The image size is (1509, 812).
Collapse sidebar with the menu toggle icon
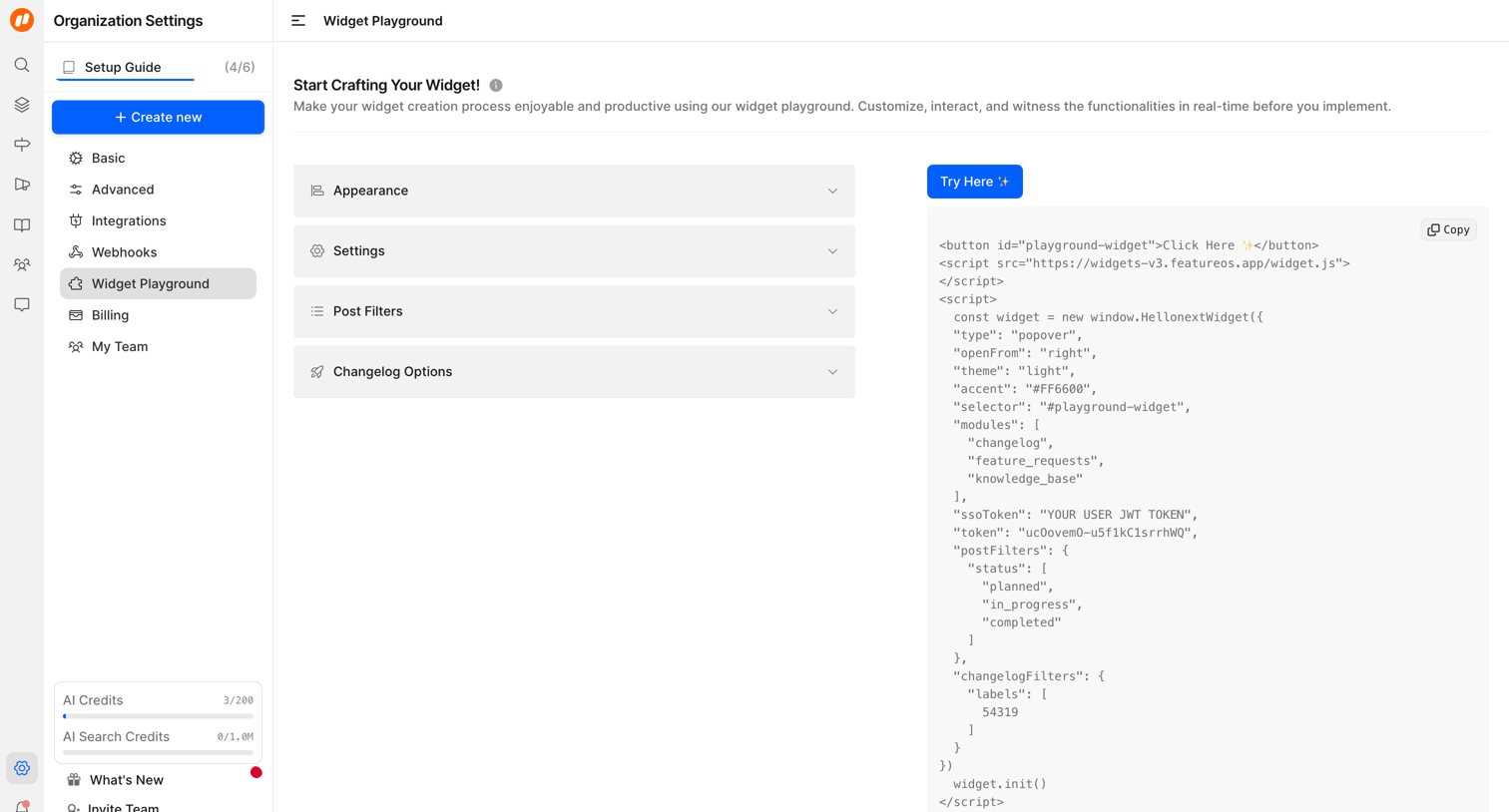tap(298, 20)
